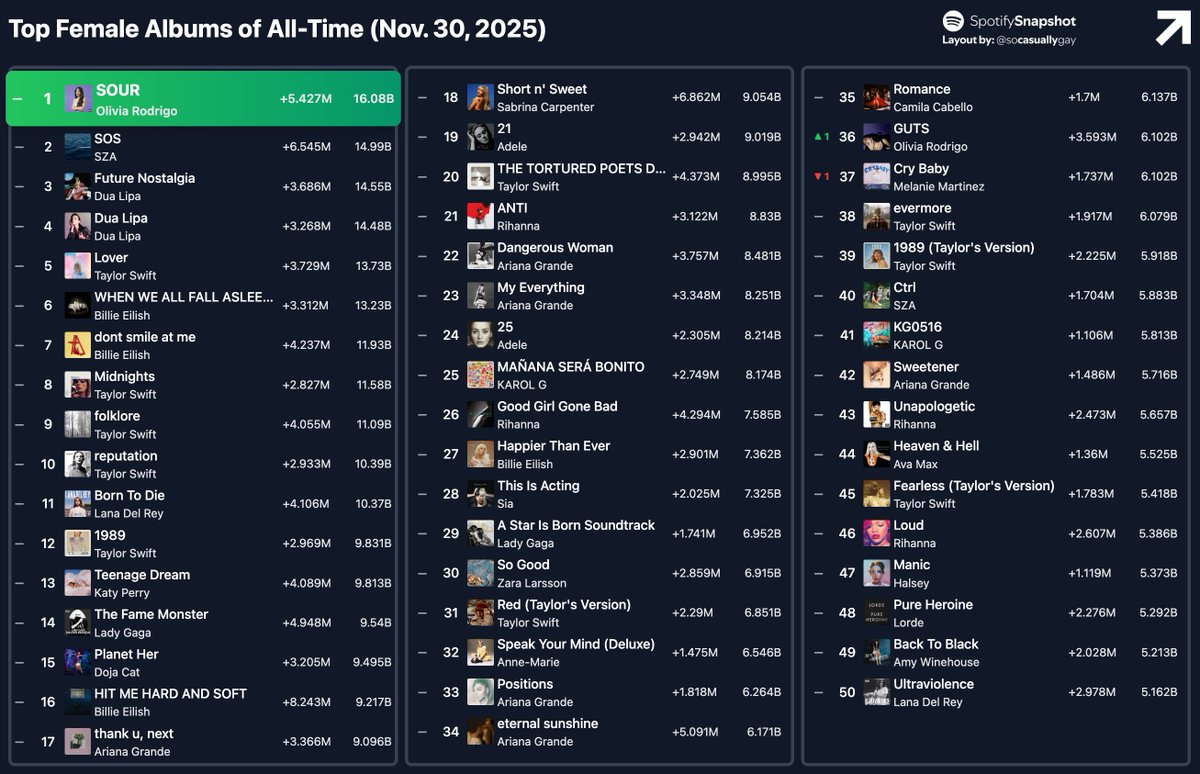This screenshot has width=1200, height=774.
Task: Click the red down arrow beside Cry Baby
Action: pyautogui.click(x=816, y=177)
